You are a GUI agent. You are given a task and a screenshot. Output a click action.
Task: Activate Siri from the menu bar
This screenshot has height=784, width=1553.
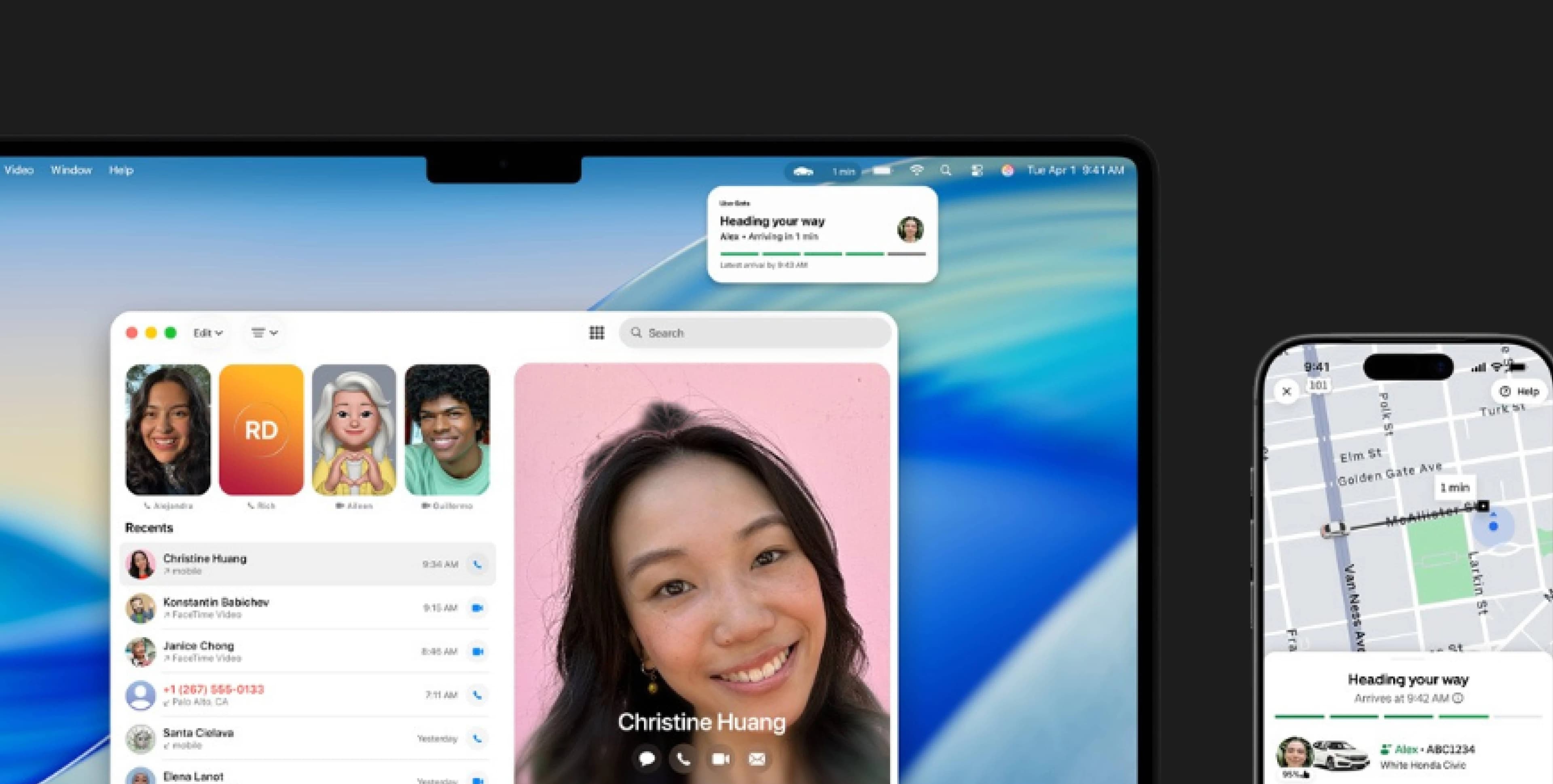[1007, 171]
